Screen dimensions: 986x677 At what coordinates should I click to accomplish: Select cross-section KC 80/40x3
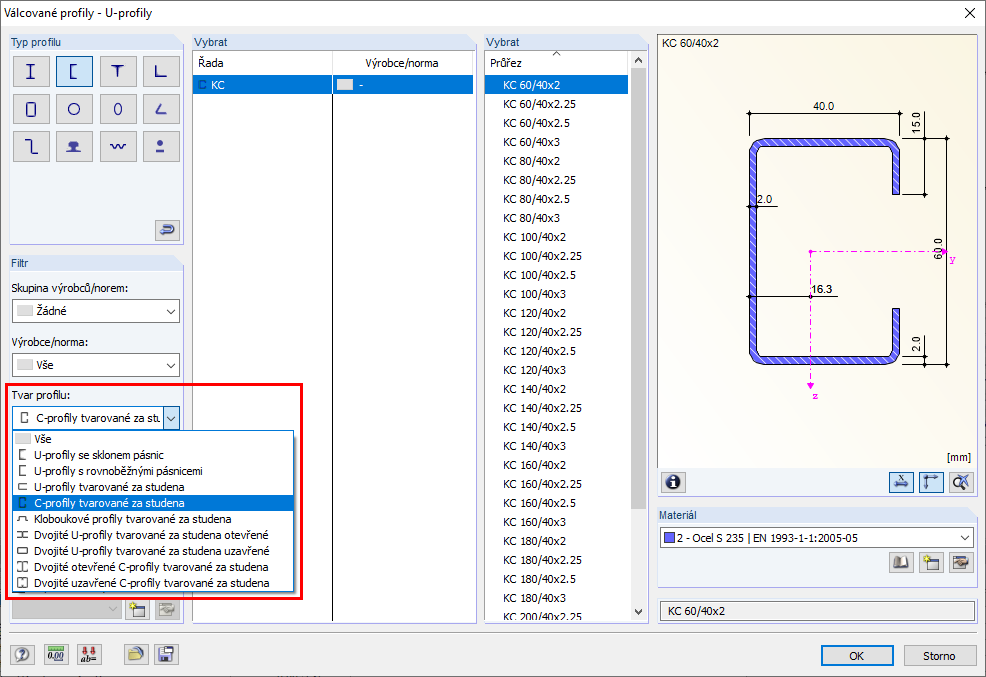557,218
